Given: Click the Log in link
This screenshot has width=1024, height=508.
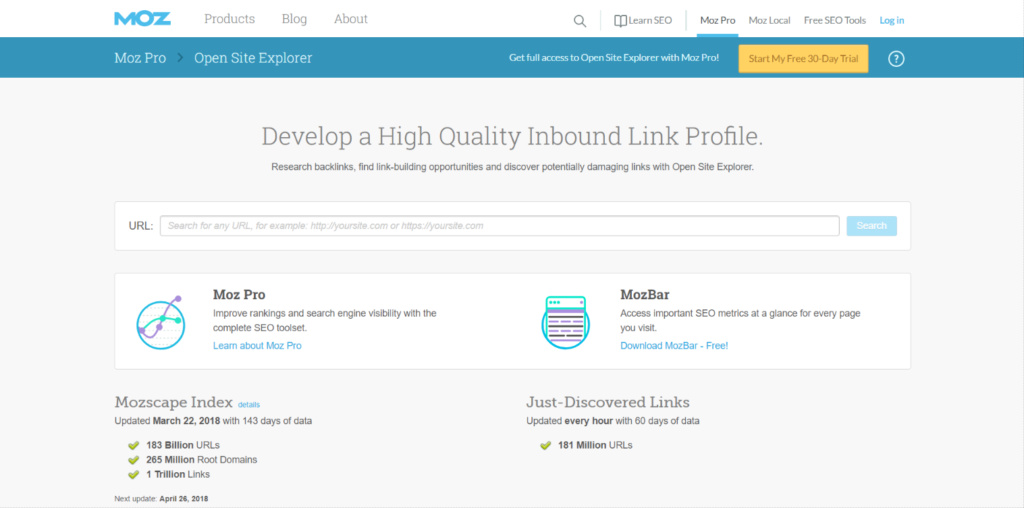Looking at the screenshot, I should [891, 20].
